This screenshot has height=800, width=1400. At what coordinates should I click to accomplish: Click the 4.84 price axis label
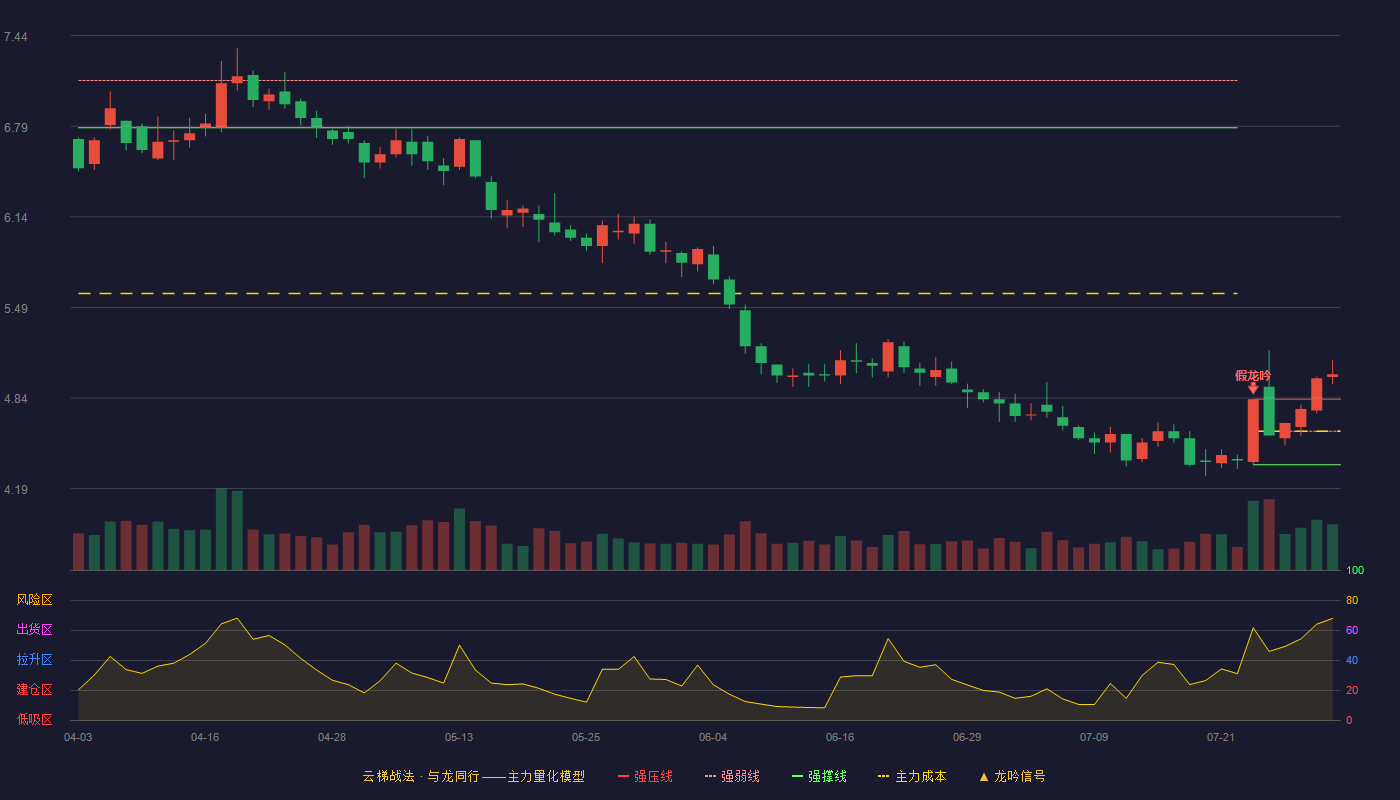15,399
